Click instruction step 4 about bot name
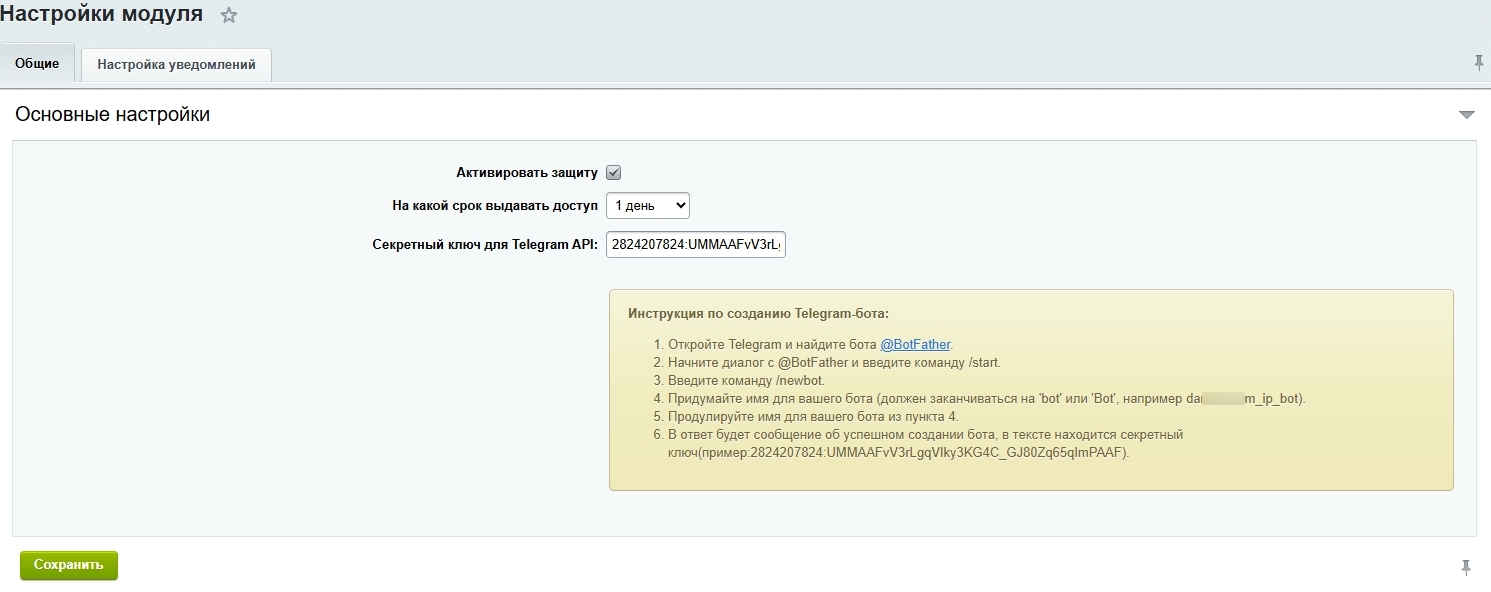The image size is (1491, 592). tap(986, 399)
